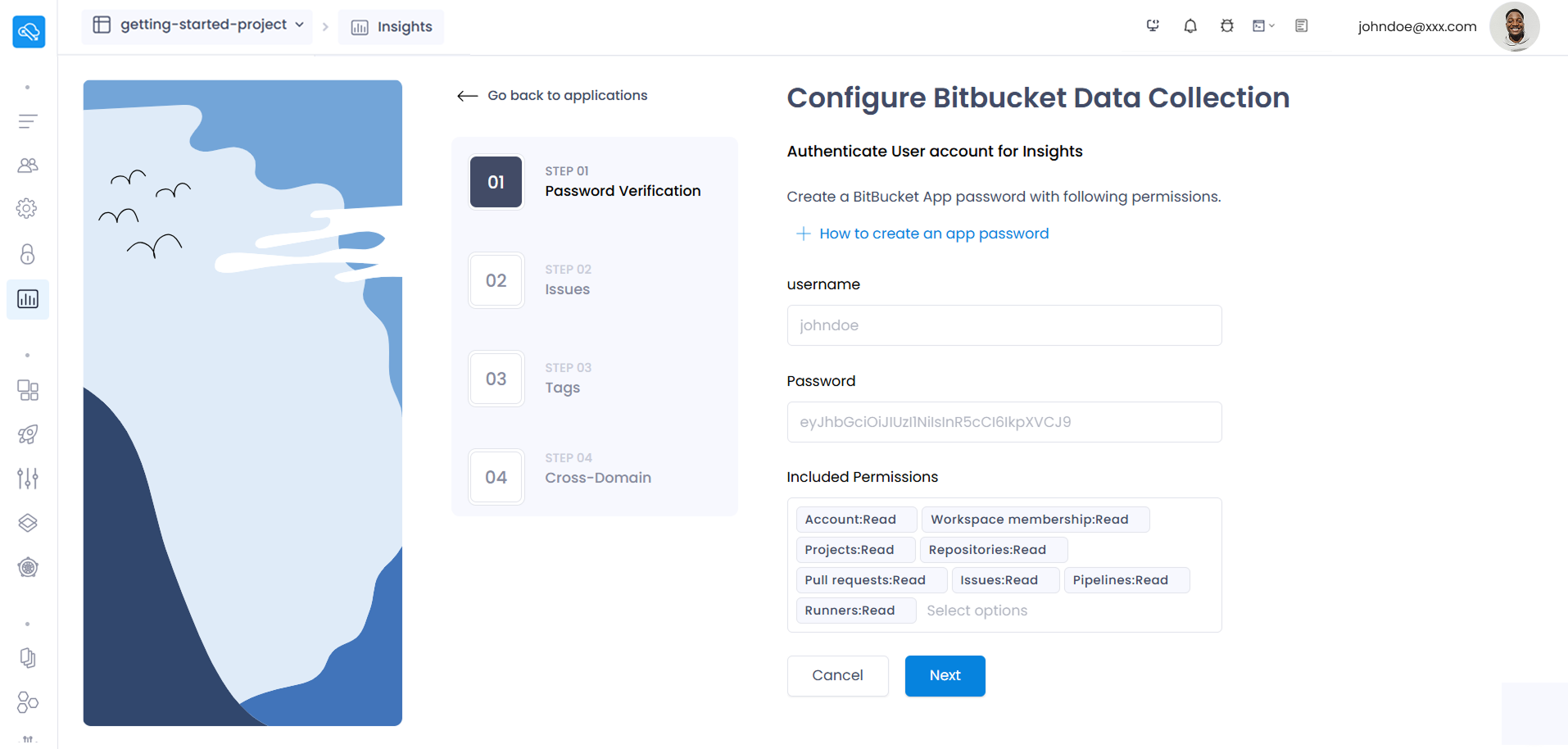The image size is (1568, 749).
Task: Focus the username input field
Action: 1004,325
